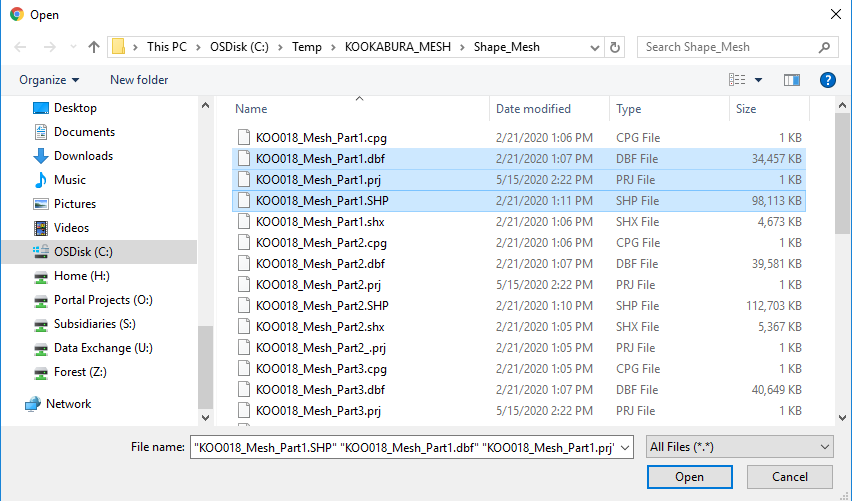The image size is (852, 501).
Task: Refresh the Shape_Mesh folder listing
Action: (x=615, y=47)
